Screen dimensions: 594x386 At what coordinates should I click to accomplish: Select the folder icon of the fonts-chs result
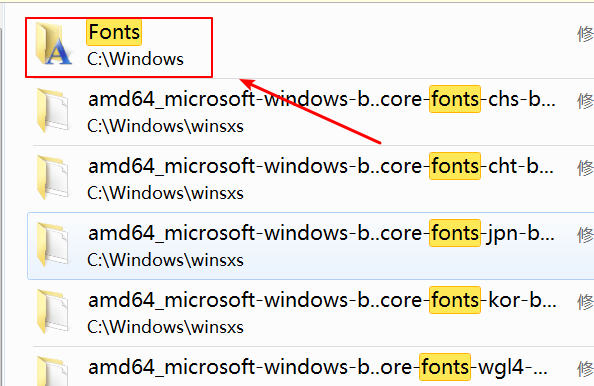tap(53, 110)
